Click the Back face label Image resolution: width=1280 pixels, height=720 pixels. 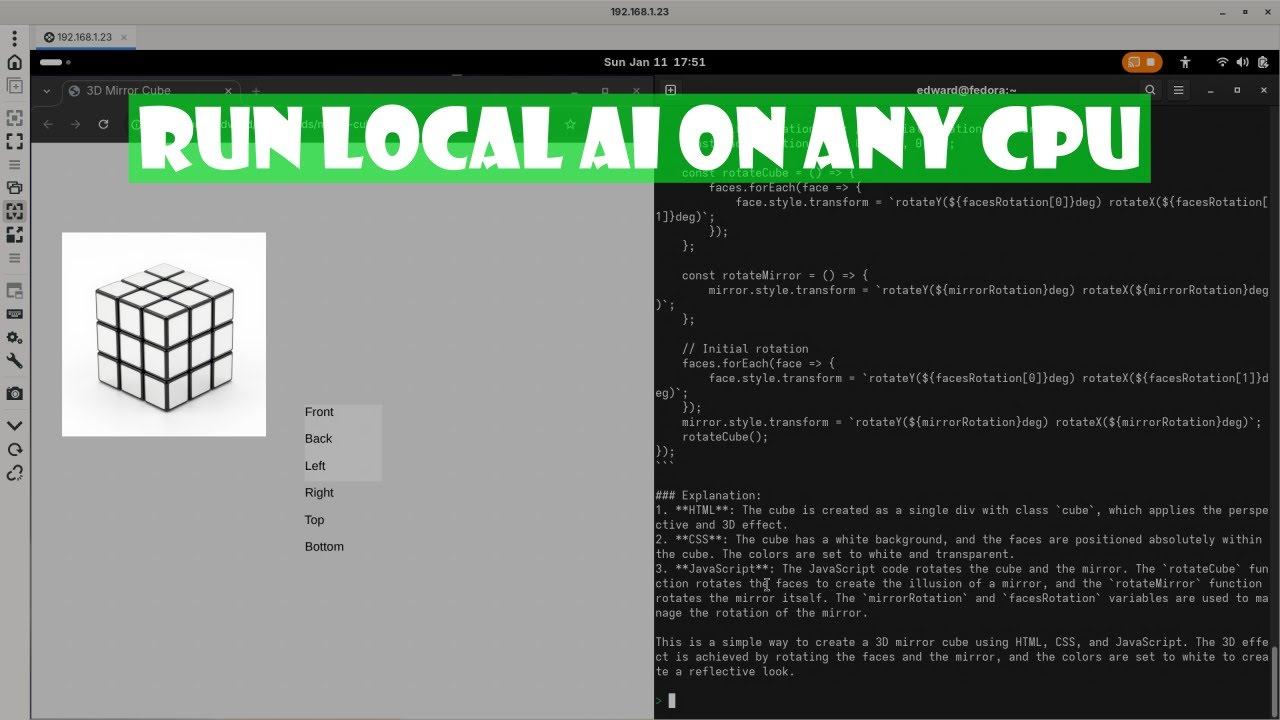point(318,439)
